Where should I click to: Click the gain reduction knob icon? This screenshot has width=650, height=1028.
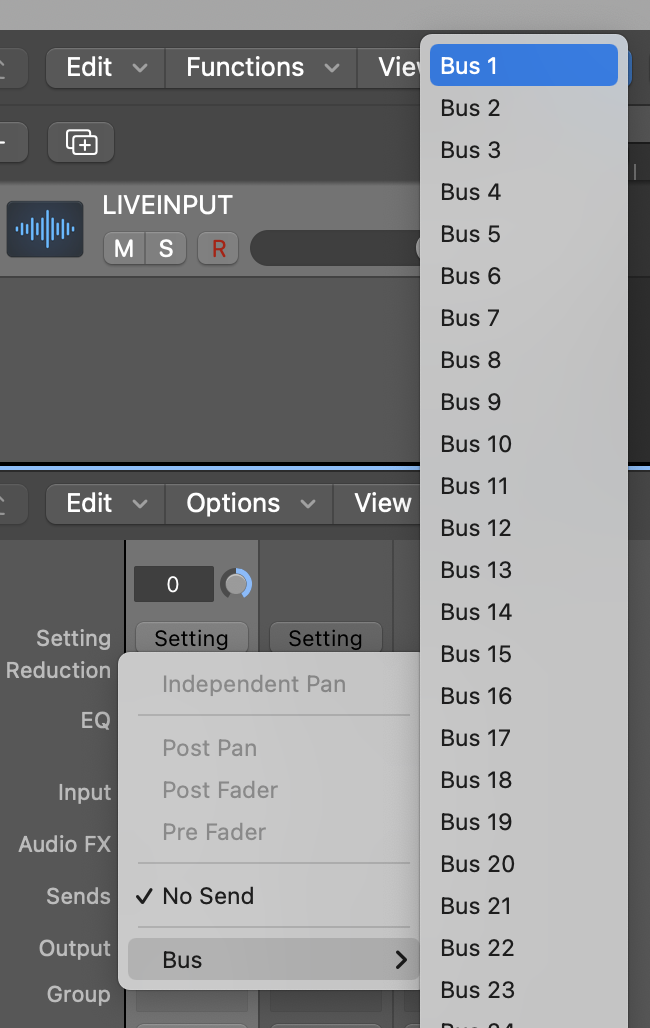236,584
